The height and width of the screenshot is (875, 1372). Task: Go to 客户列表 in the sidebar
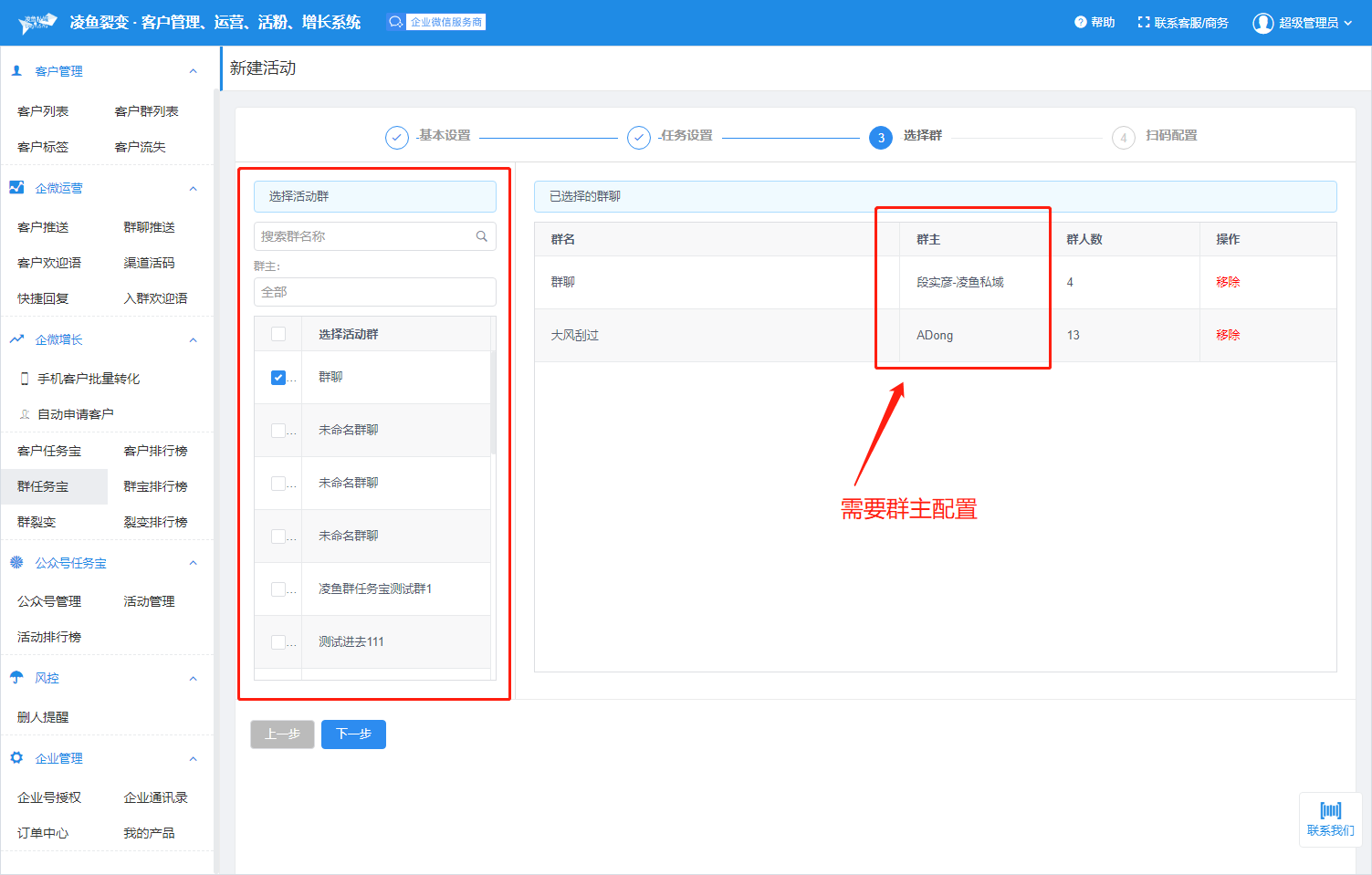click(43, 111)
